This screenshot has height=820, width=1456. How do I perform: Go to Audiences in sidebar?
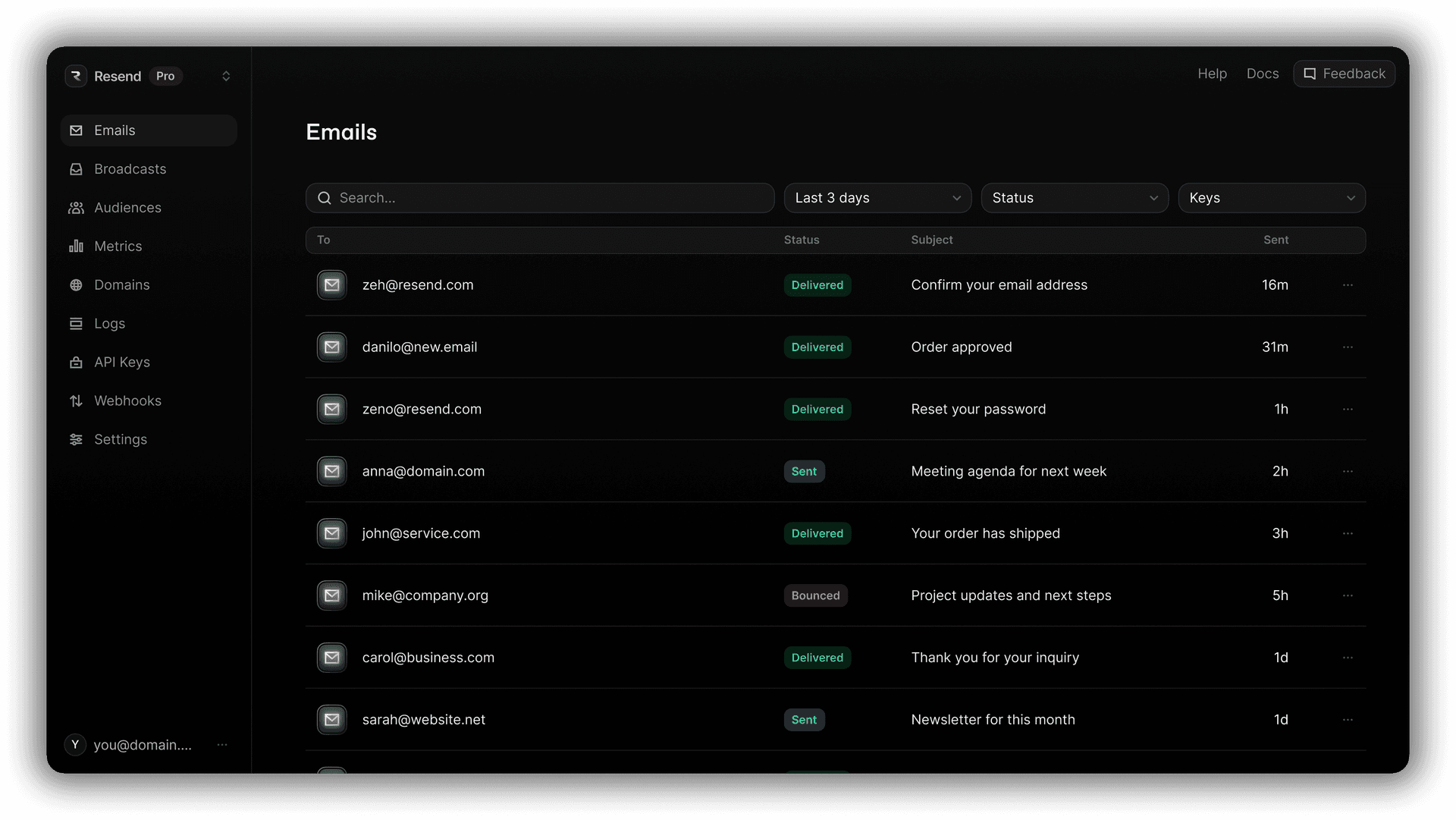(x=127, y=208)
